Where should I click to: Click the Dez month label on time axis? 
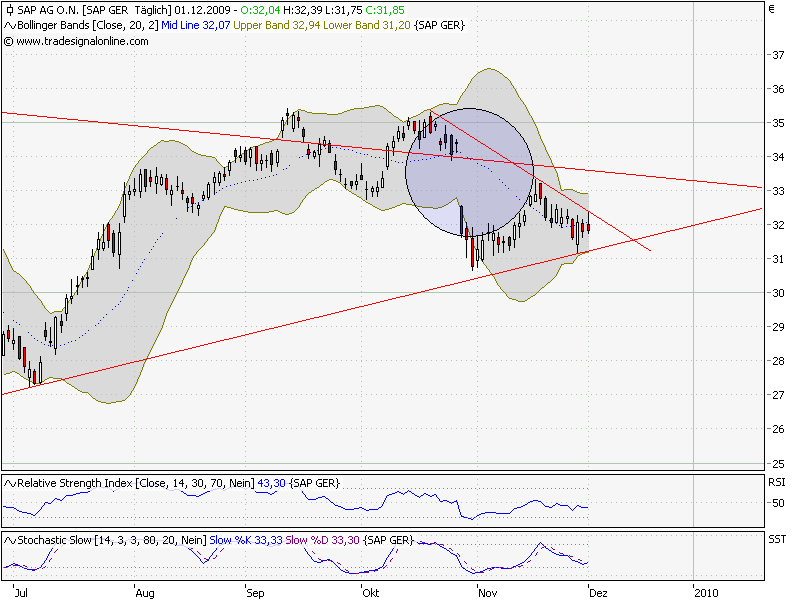point(599,592)
